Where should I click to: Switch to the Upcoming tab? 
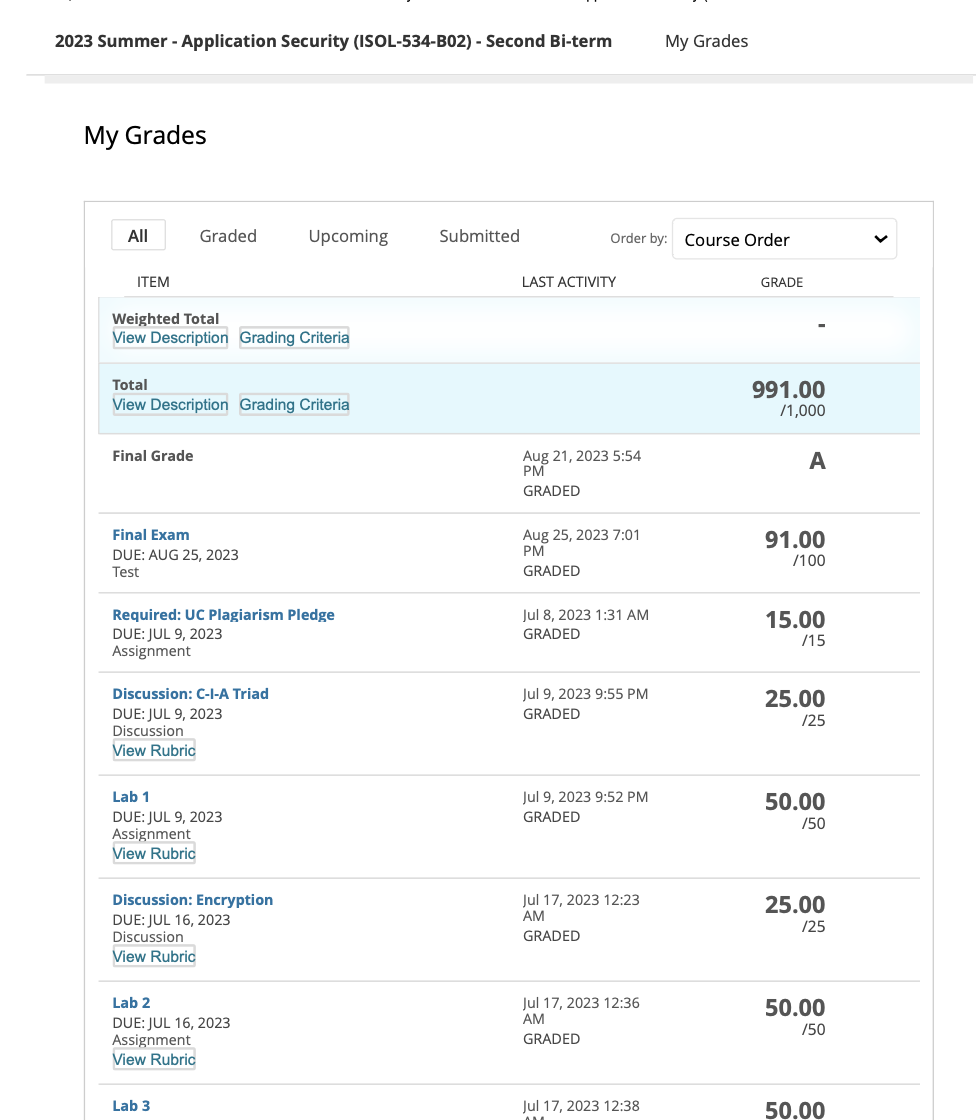(x=348, y=236)
